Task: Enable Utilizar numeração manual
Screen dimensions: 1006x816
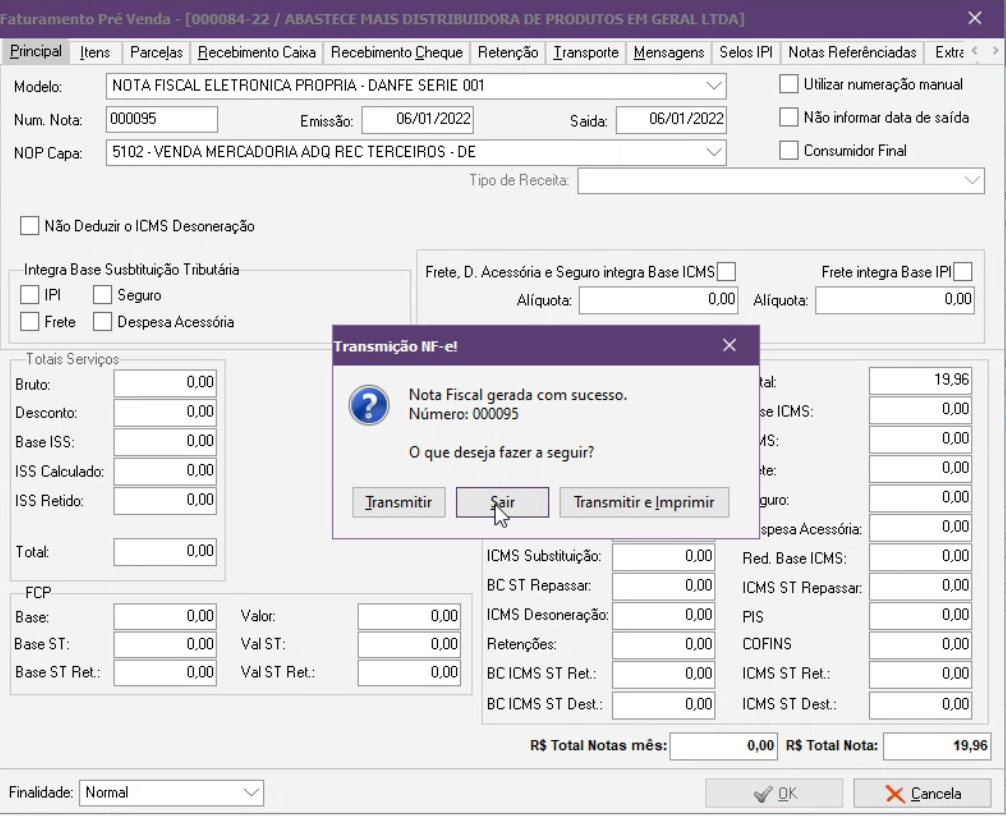Action: pos(789,85)
